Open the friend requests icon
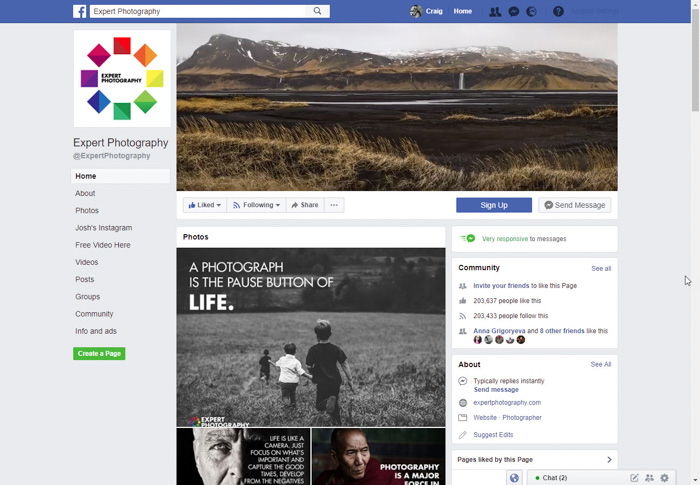This screenshot has height=485, width=700. click(495, 12)
